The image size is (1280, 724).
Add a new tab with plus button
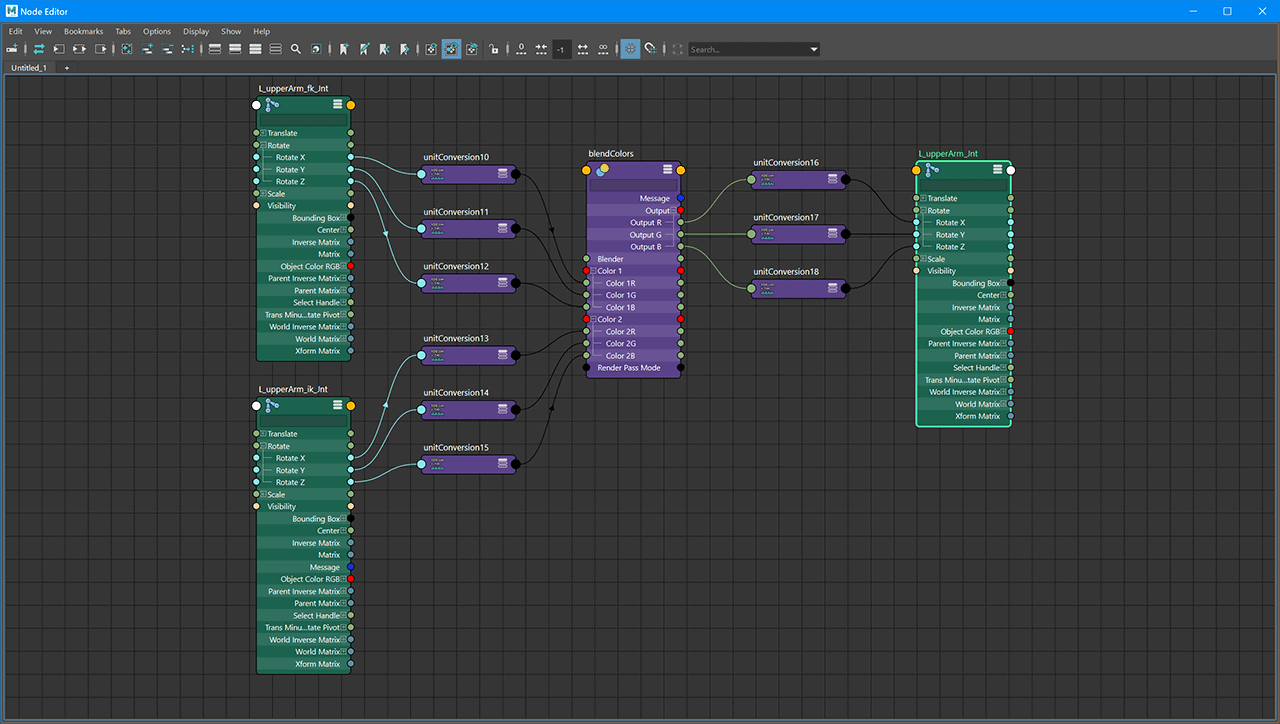[x=67, y=68]
